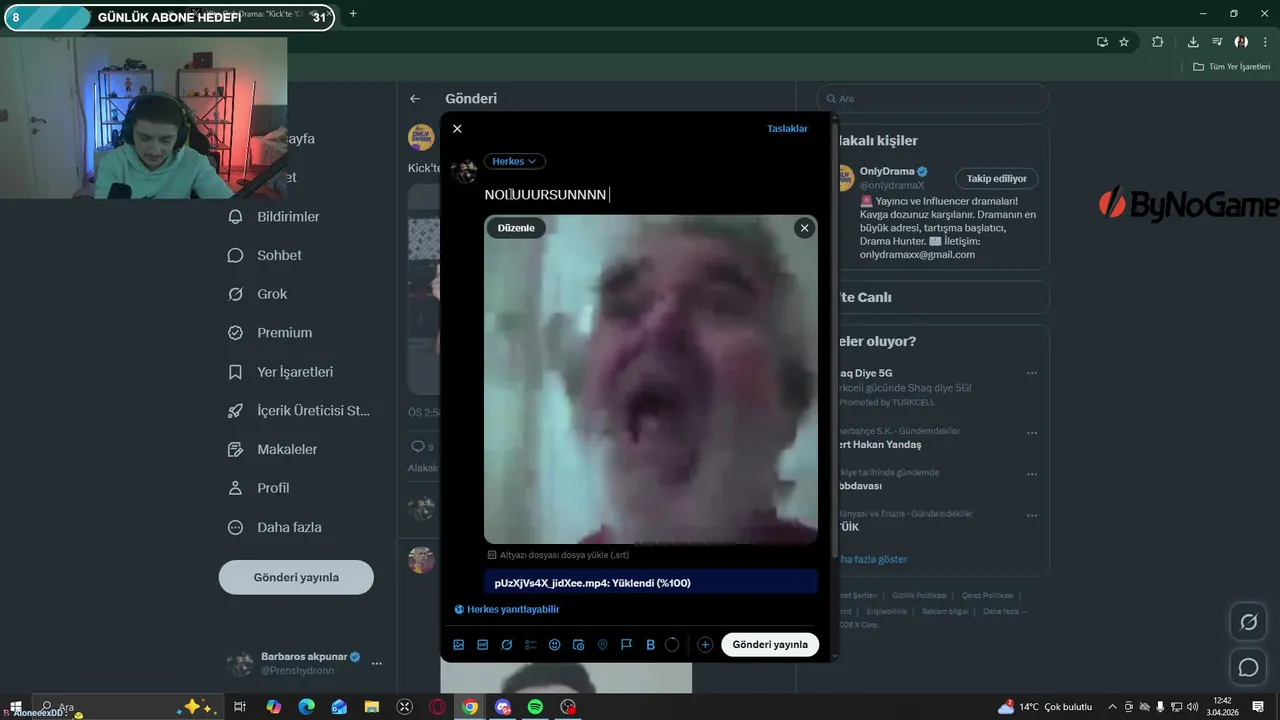Add a poll icon in composer toolbar
Viewport: 1280px width, 720px height.
[x=531, y=645]
